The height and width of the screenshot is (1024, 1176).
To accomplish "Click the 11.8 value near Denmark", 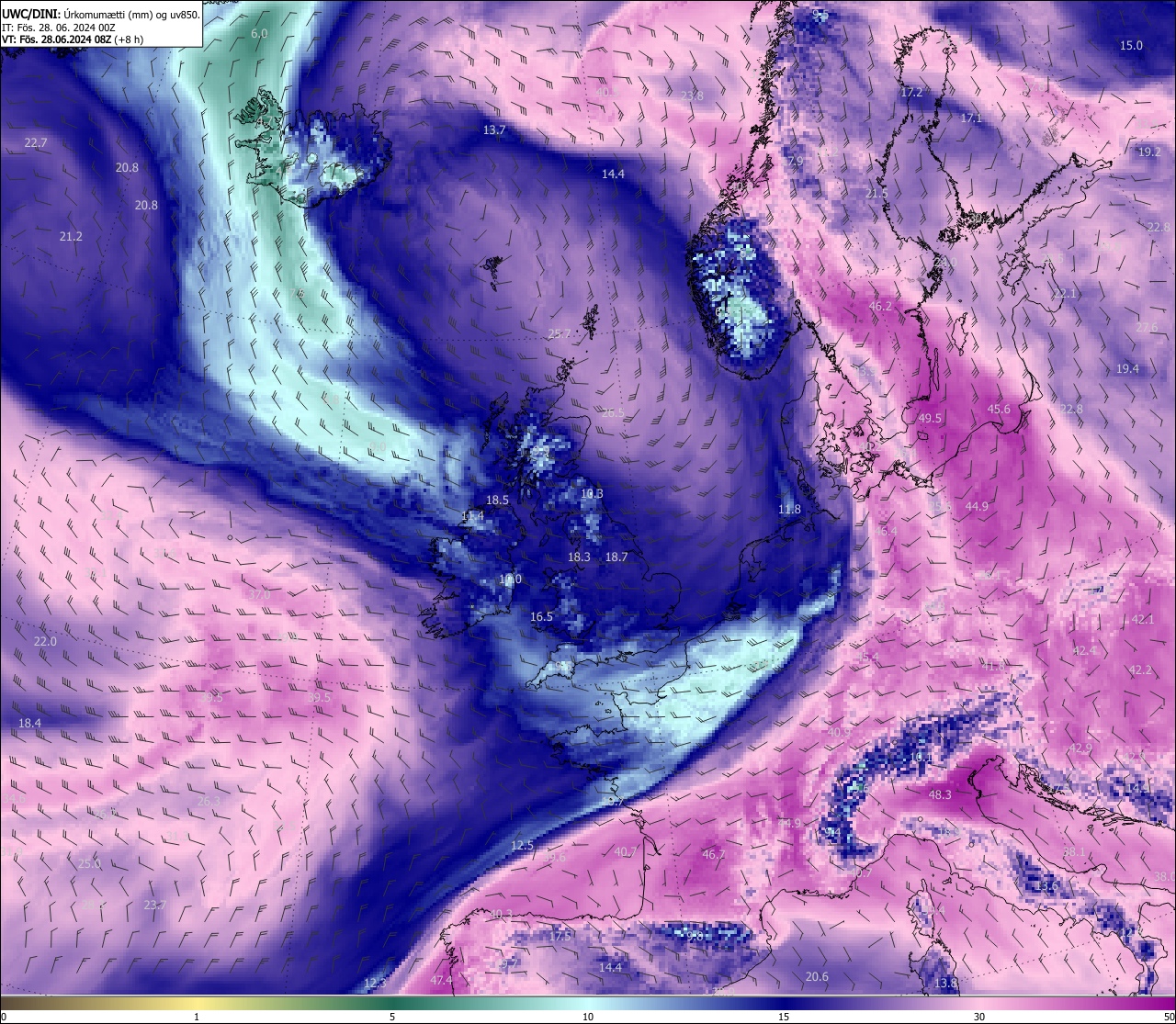I will click(789, 510).
